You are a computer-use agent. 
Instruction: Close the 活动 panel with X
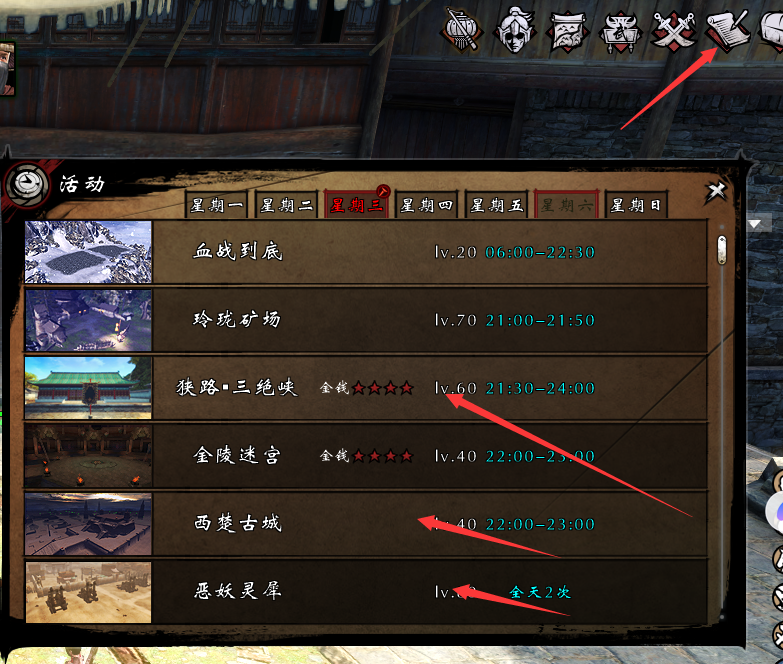716,191
